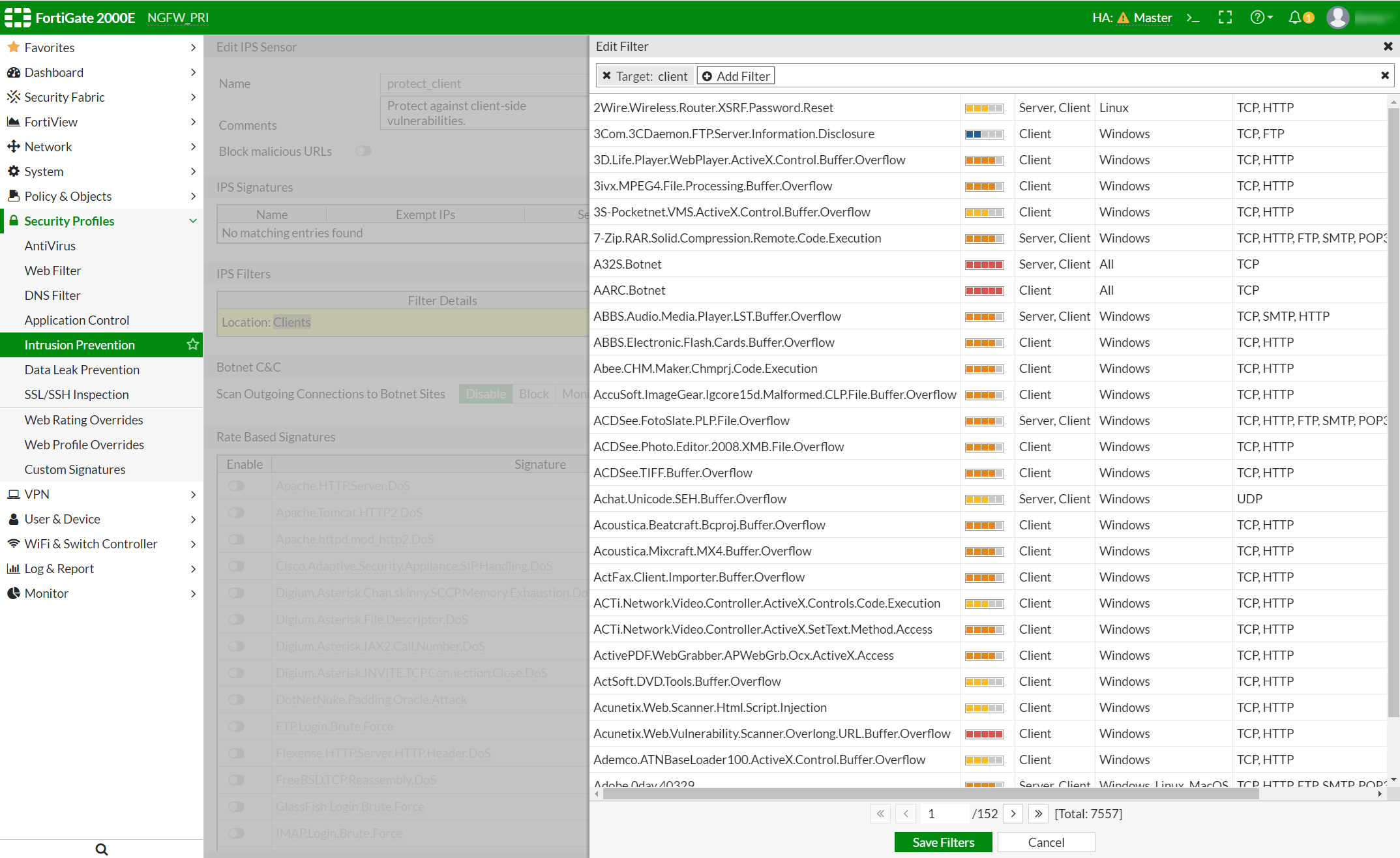Enable Apache.Tomcat.HTTP2.DoS rate signature
Image resolution: width=1400 pixels, height=858 pixels.
click(x=236, y=512)
